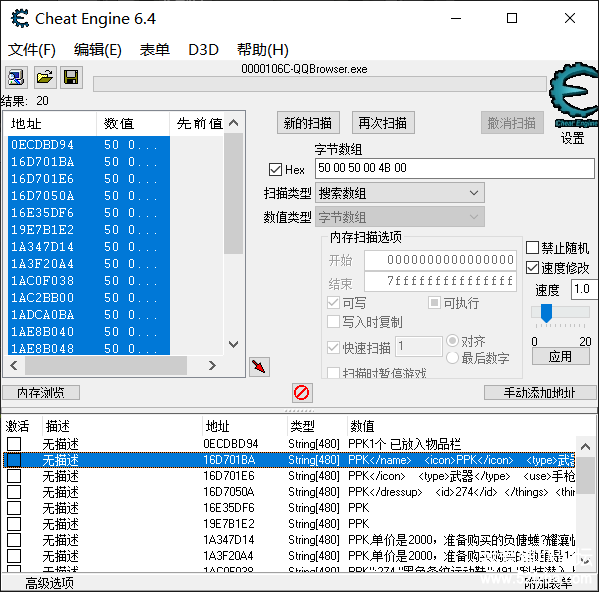Toggle the 快速扫描 checkbox
The height and width of the screenshot is (592, 599).
click(x=333, y=348)
